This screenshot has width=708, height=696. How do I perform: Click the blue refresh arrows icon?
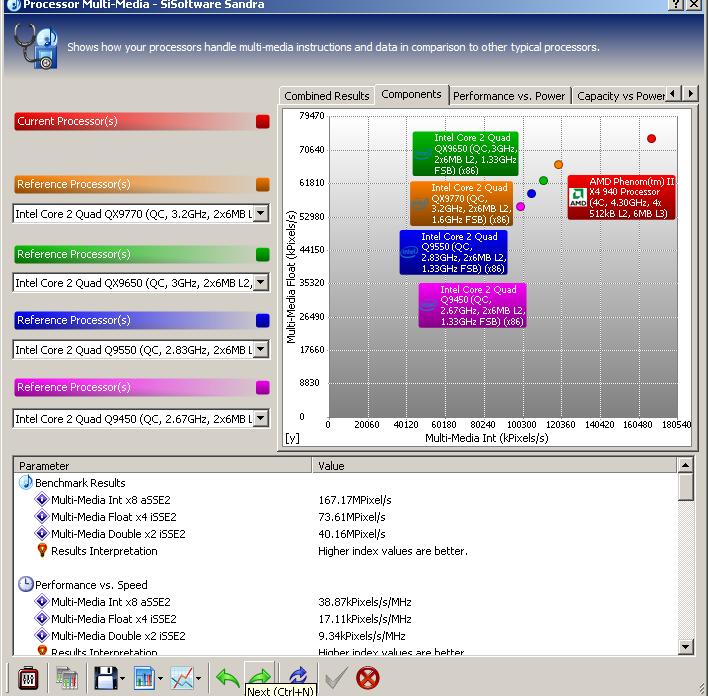pyautogui.click(x=298, y=677)
